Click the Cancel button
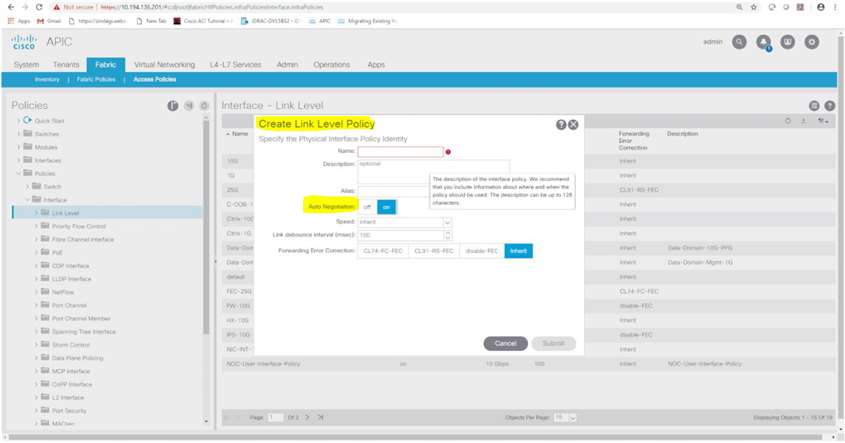 pyautogui.click(x=505, y=343)
